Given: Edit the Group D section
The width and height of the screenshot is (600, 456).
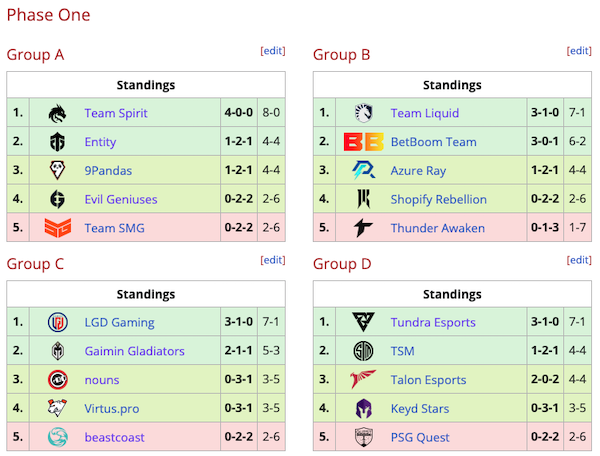Looking at the screenshot, I should click(578, 260).
